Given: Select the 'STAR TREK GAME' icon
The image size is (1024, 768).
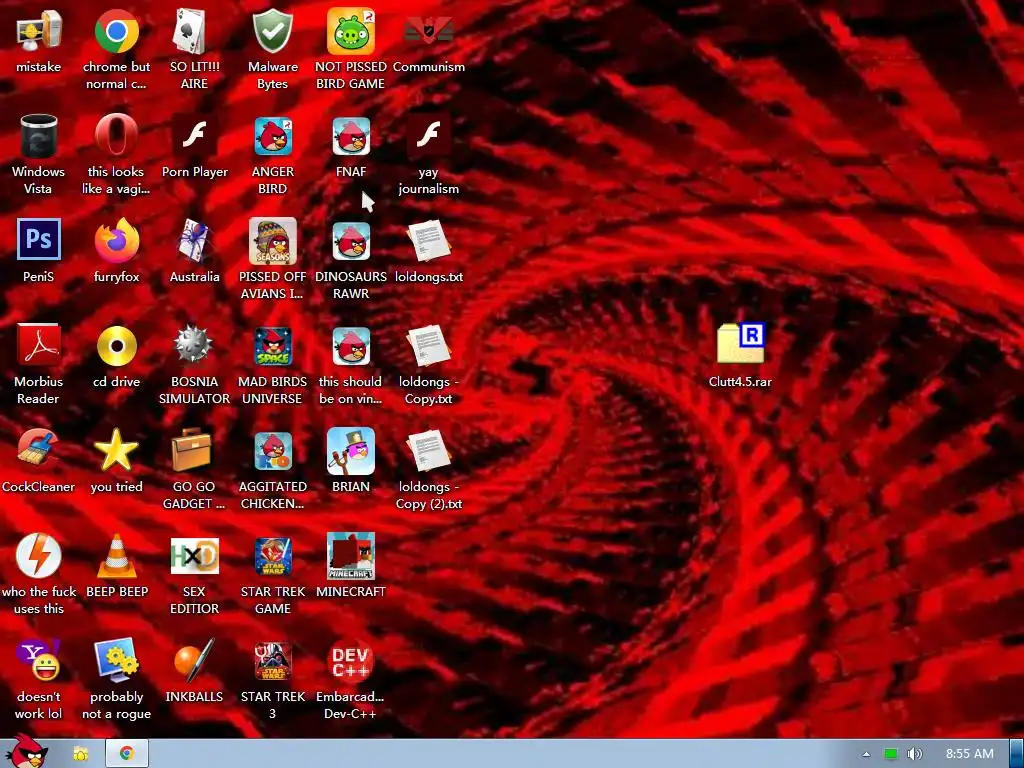Looking at the screenshot, I should coord(272,556).
